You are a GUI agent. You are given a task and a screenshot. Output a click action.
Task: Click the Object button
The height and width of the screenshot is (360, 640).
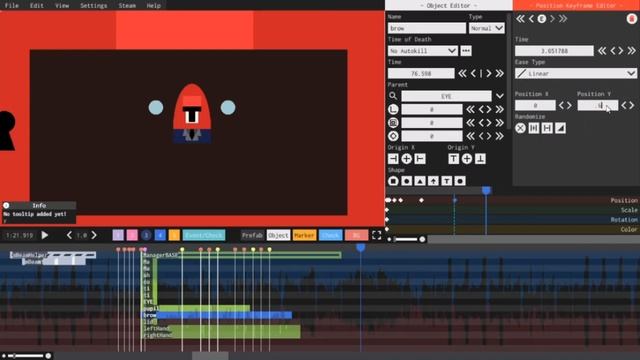(278, 235)
